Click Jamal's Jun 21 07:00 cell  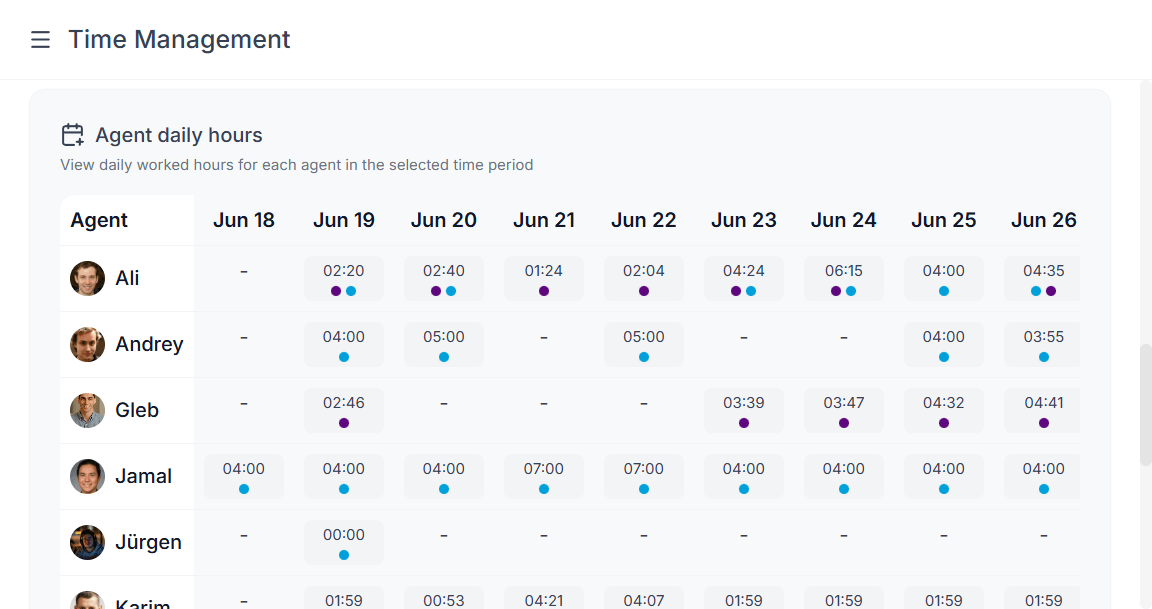click(x=544, y=476)
